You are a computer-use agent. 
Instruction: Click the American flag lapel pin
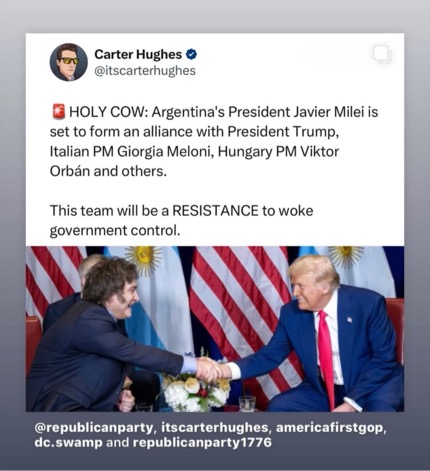point(349,320)
